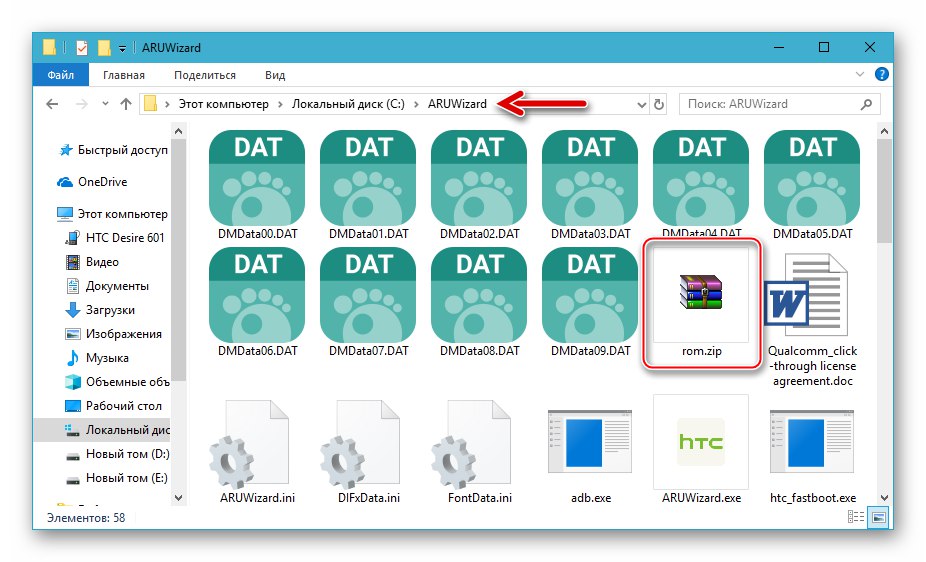The width and height of the screenshot is (926, 562).
Task: Select the DMData07.DAT file icon
Action: 368,295
